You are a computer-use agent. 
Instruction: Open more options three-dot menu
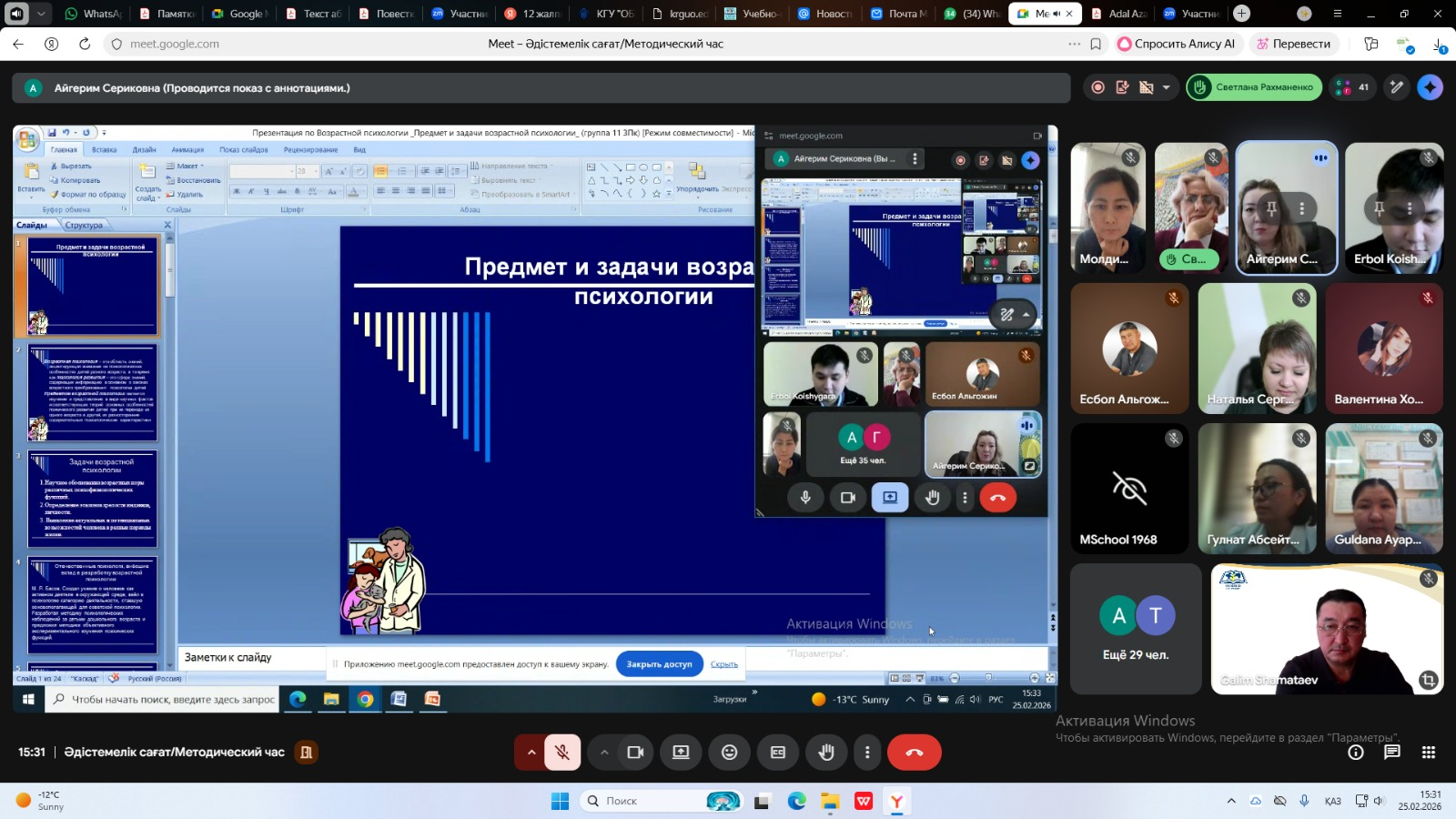(x=867, y=753)
